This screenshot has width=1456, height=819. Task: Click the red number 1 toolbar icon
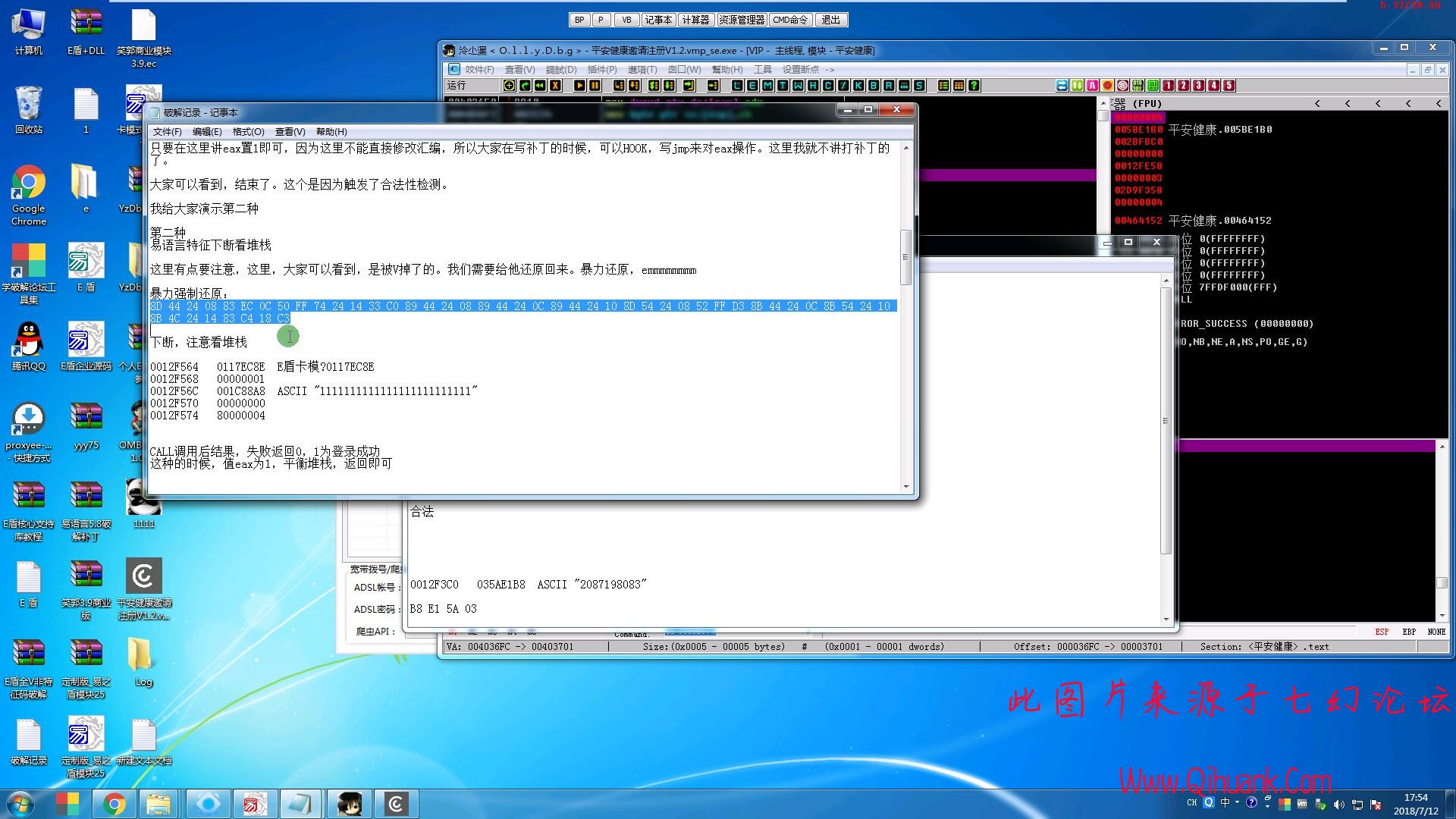pos(1168,85)
